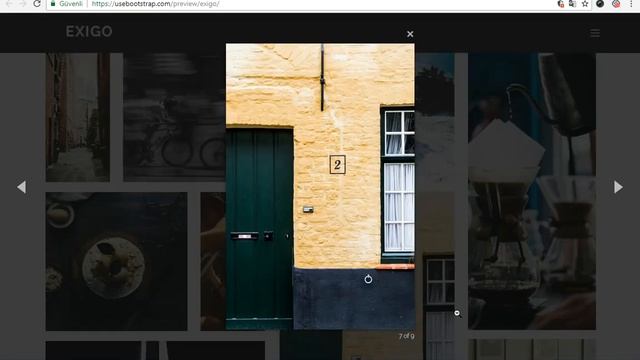Click the translate page icon
The height and width of the screenshot is (360, 640).
[572, 4]
